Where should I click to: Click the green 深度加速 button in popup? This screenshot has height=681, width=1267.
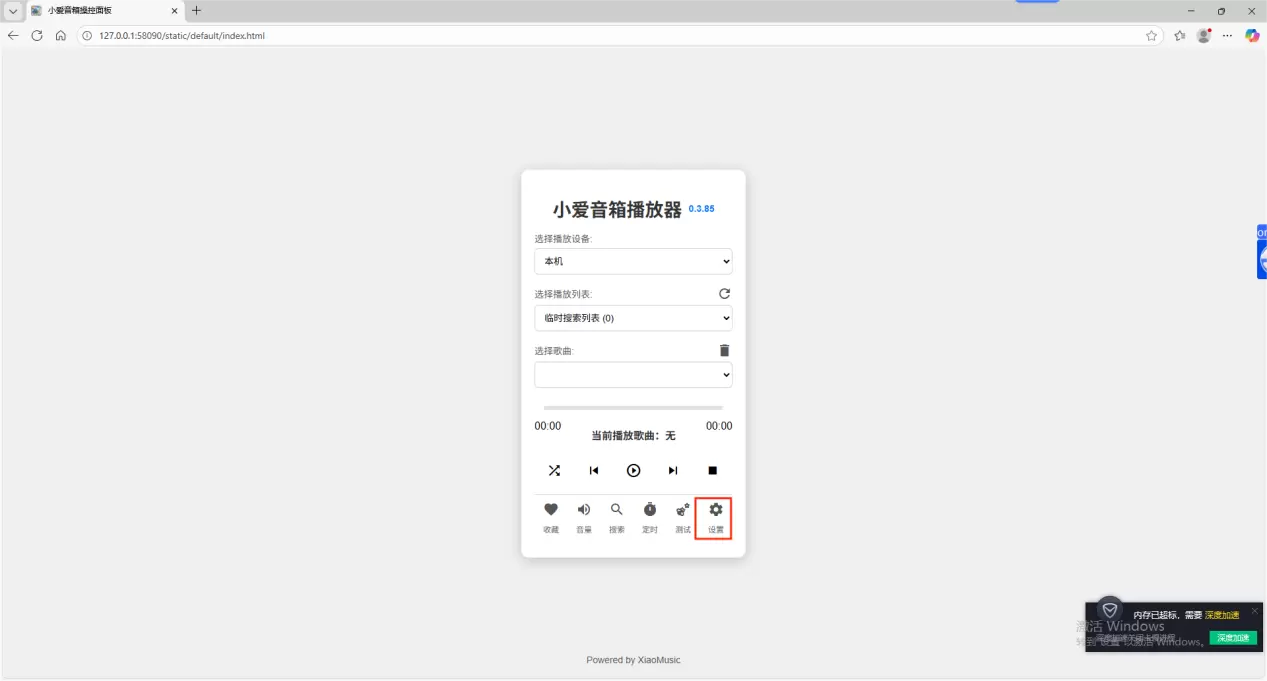pos(1232,638)
